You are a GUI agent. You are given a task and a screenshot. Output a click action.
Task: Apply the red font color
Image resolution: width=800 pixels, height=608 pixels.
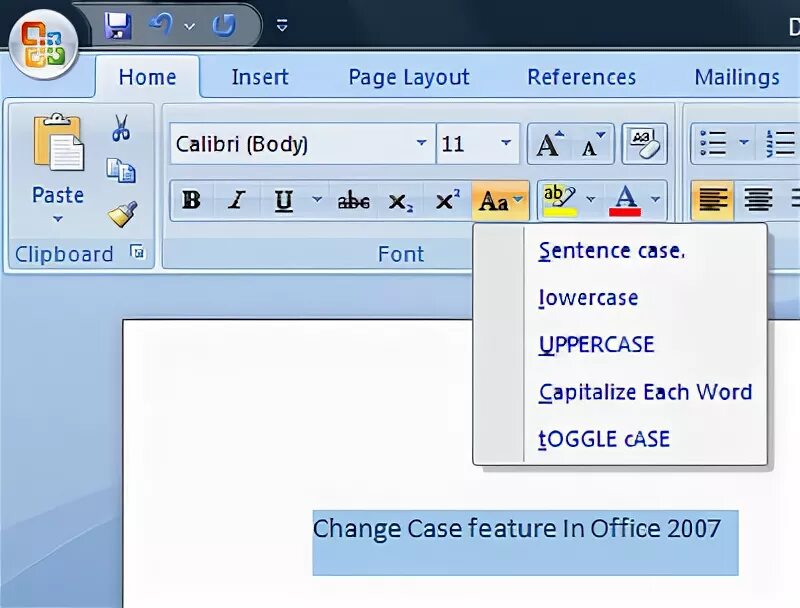625,200
